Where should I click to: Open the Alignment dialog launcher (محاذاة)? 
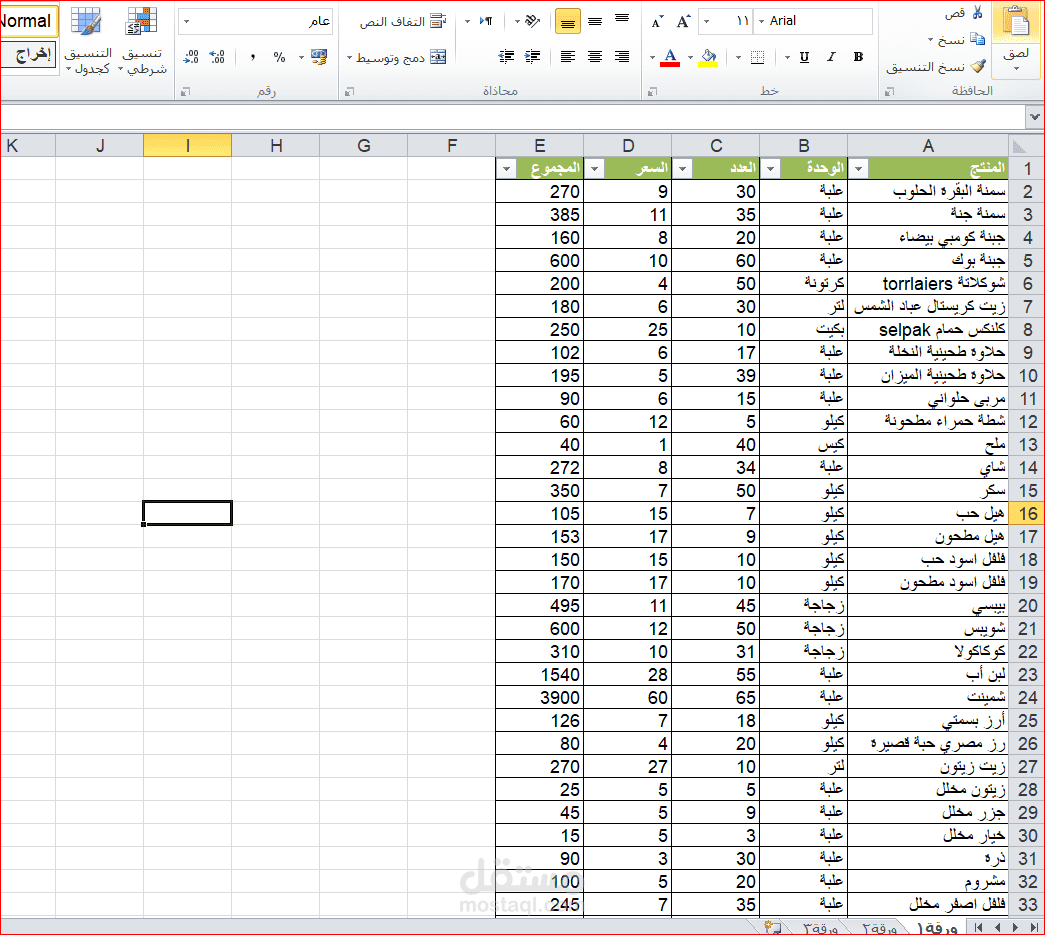(x=349, y=91)
